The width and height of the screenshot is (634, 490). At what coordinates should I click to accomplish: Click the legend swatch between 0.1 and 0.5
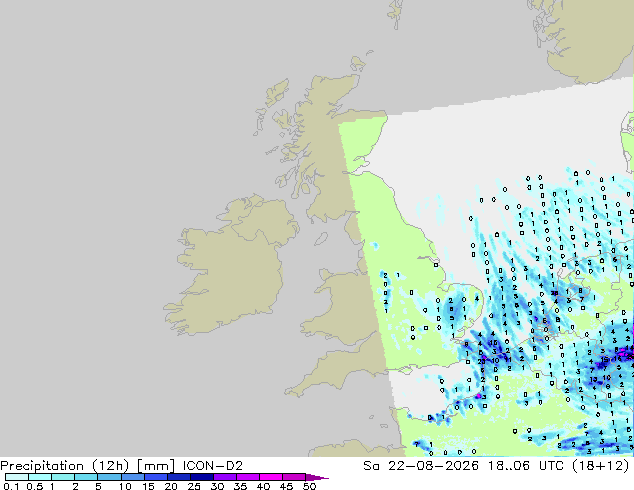click(17, 477)
